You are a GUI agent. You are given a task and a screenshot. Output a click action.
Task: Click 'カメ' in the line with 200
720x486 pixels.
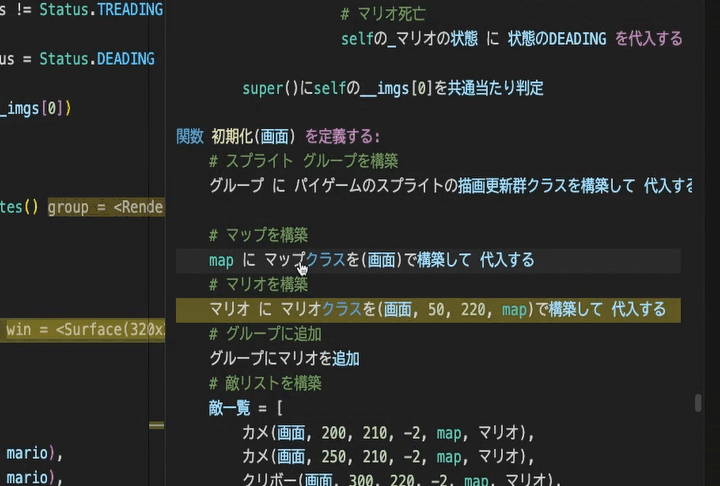(x=256, y=433)
